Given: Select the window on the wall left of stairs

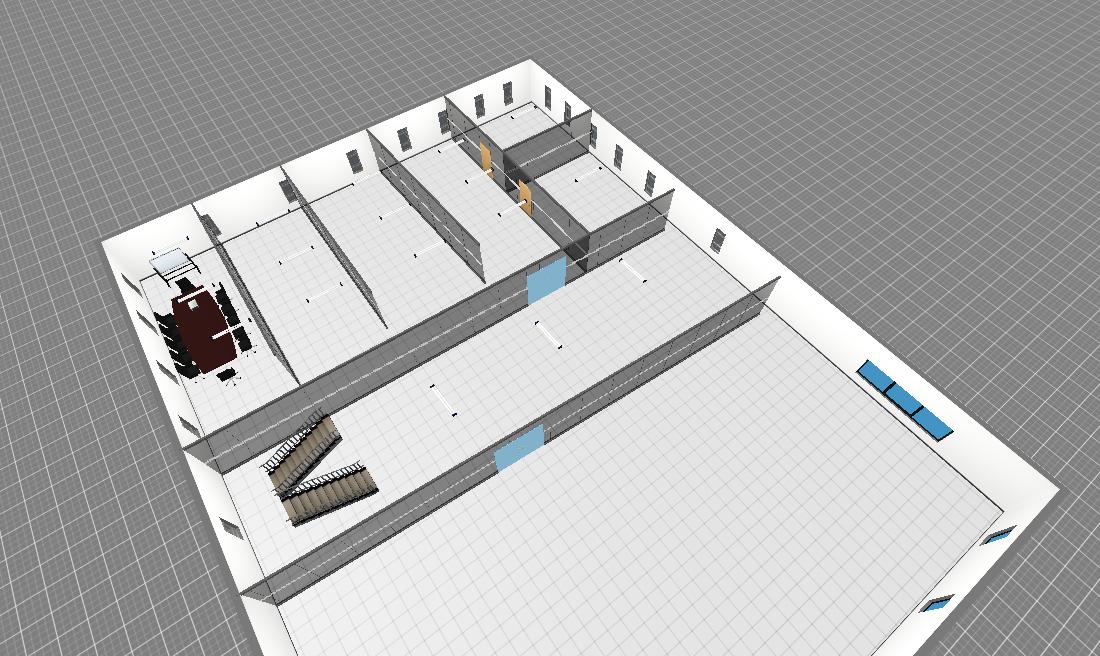Looking at the screenshot, I should point(231,527).
